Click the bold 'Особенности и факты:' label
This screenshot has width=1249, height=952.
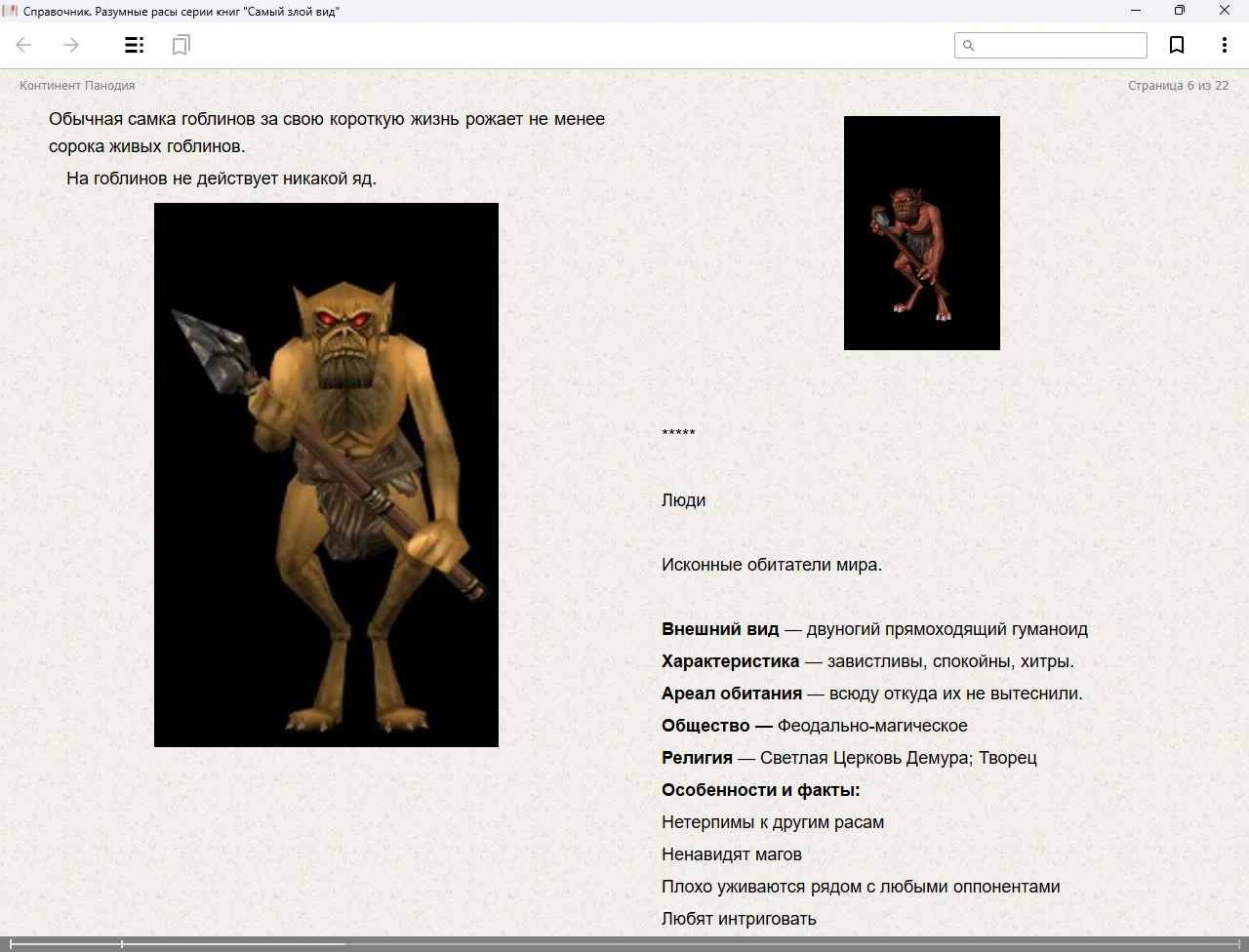click(760, 790)
